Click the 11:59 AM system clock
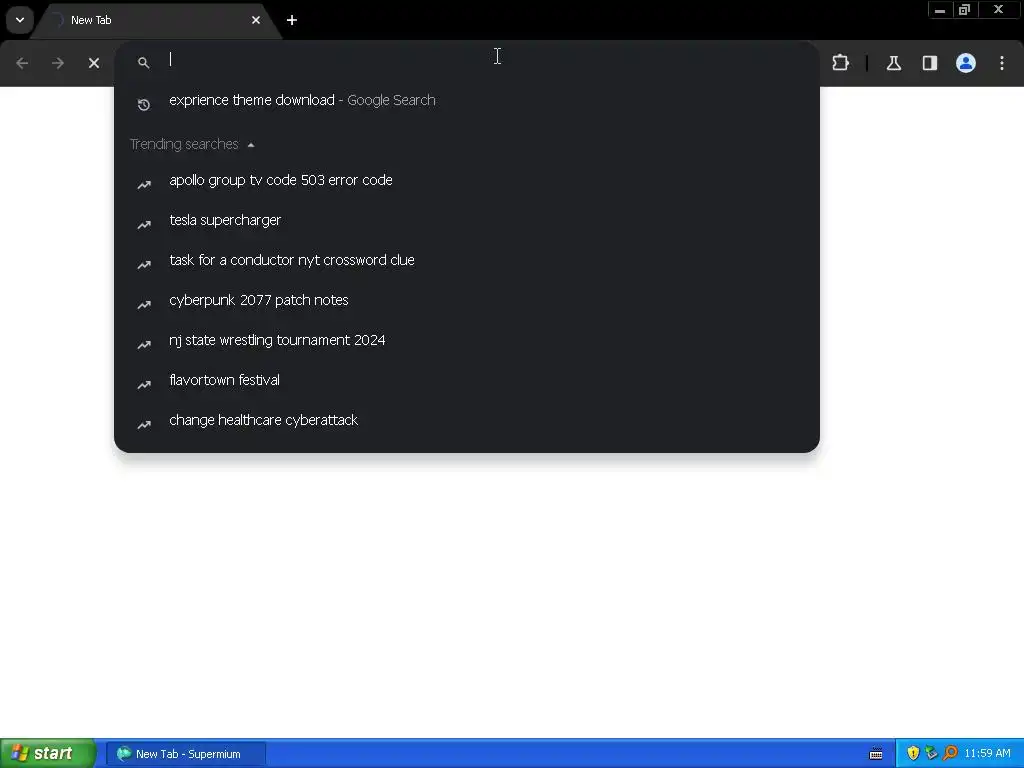 [987, 754]
